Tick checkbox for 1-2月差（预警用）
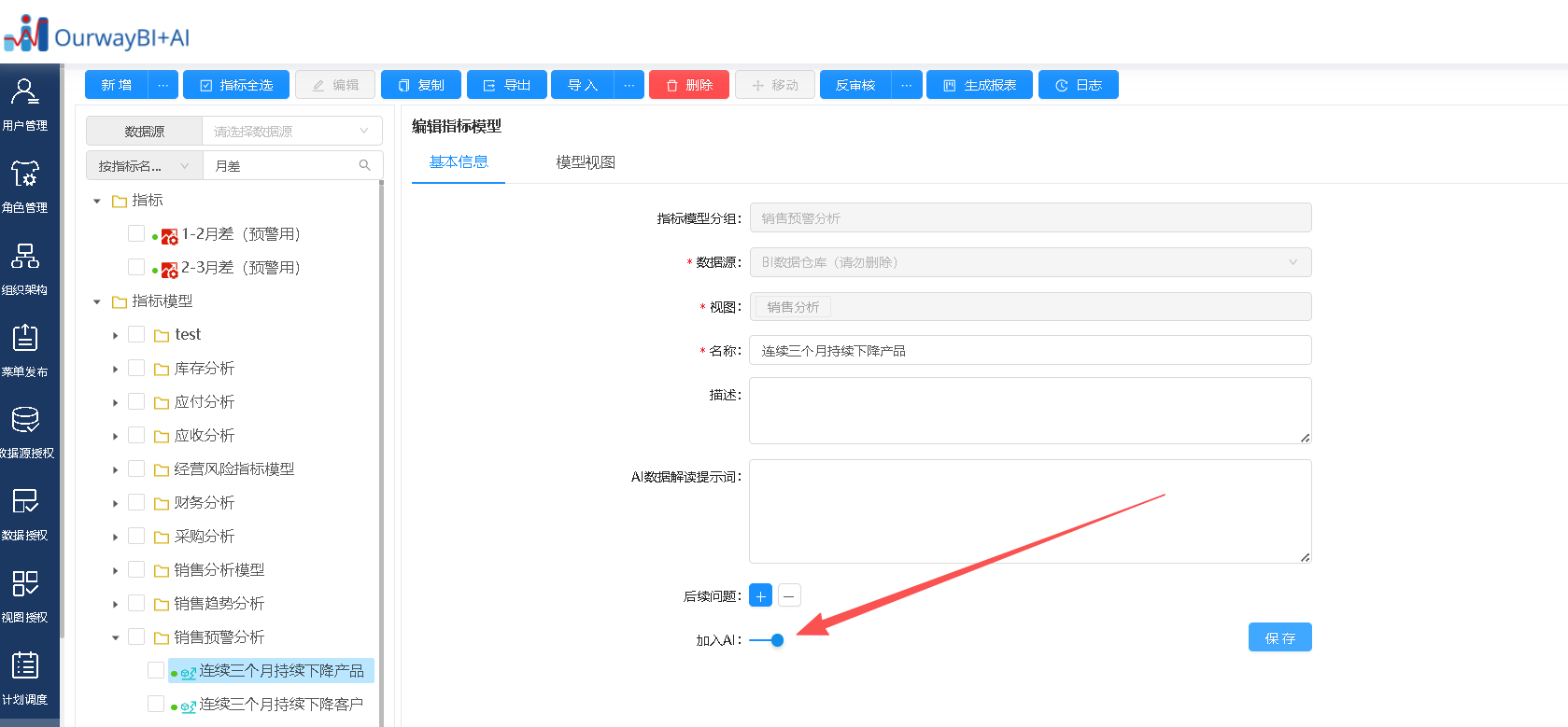 [x=136, y=234]
